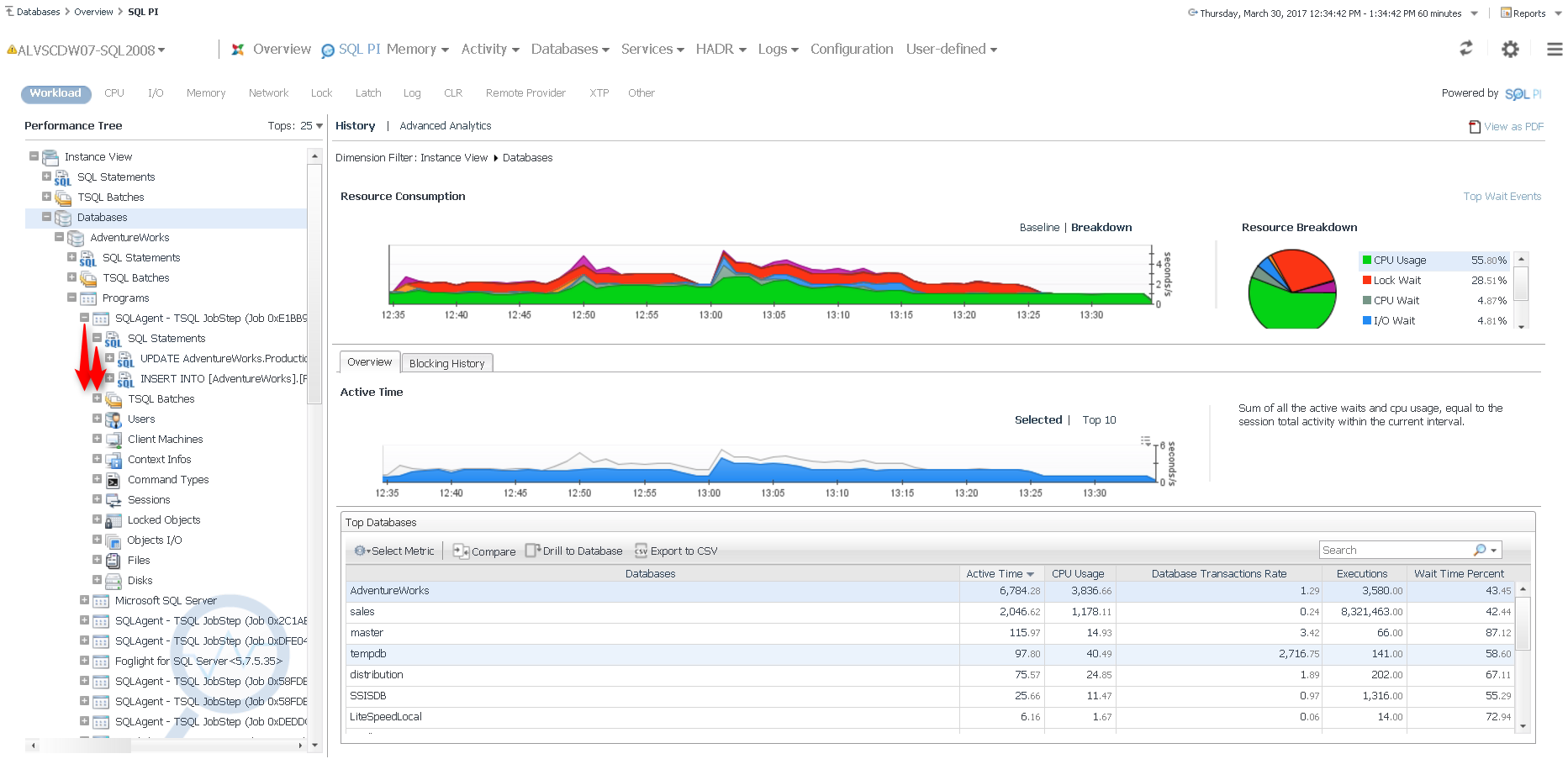Open the Top Wait Events link
Image resolution: width=1568 pixels, height=759 pixels.
(1502, 197)
